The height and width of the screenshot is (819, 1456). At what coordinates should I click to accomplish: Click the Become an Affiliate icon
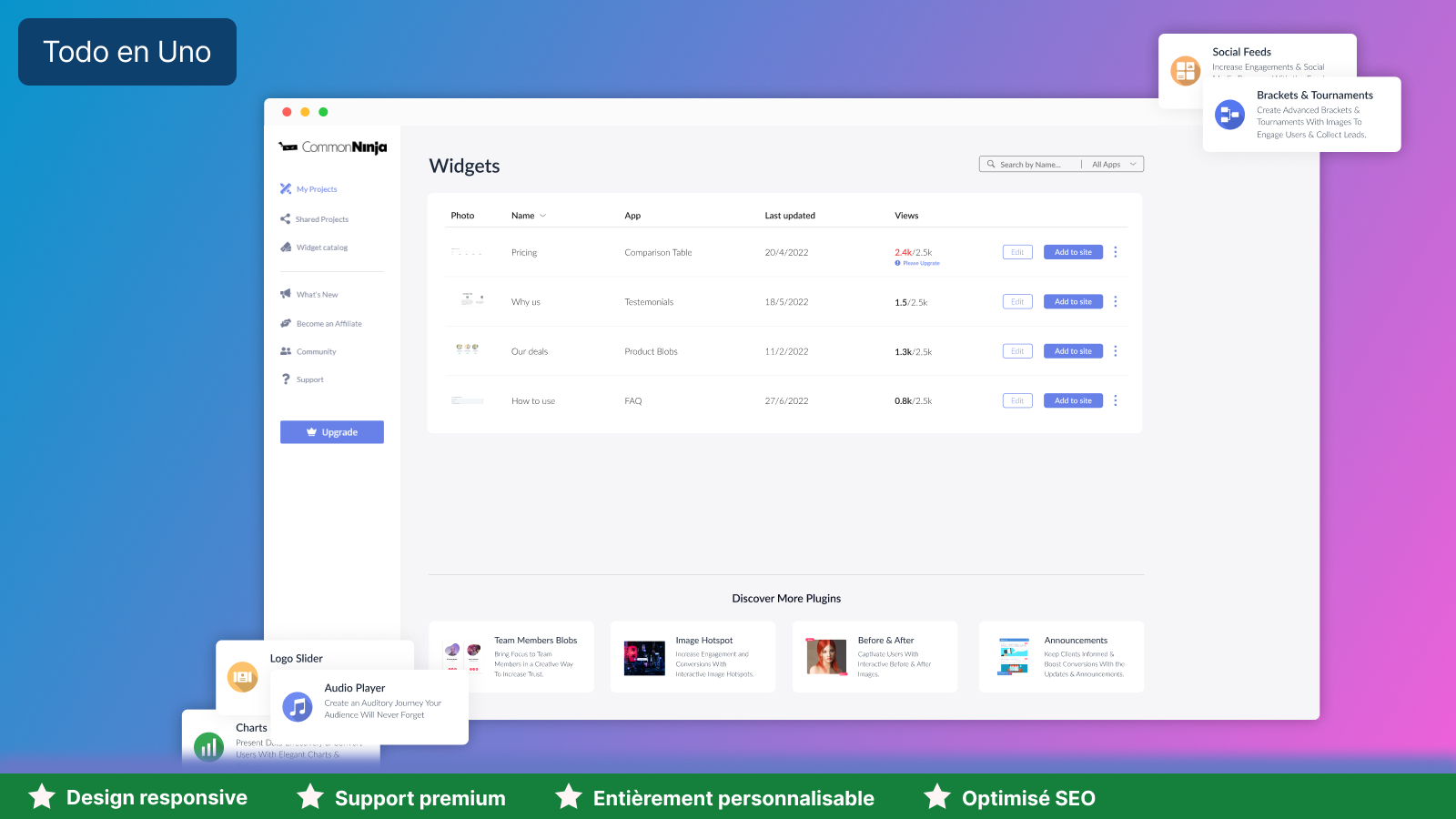click(x=286, y=323)
